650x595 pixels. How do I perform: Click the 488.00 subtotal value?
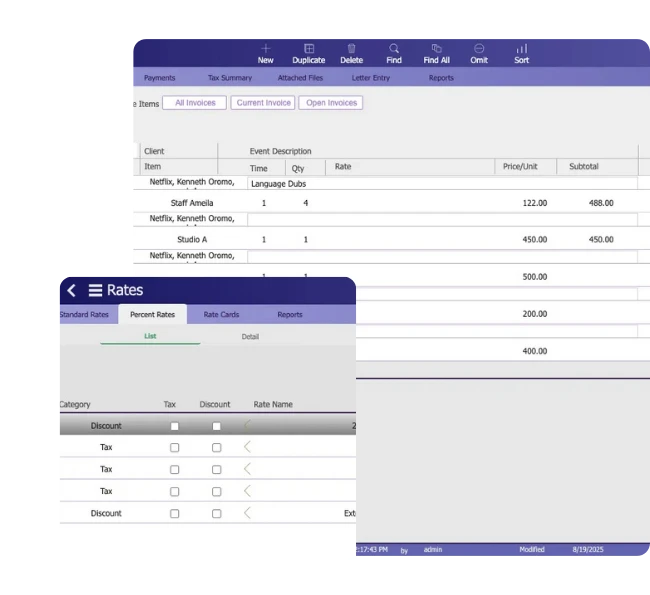pyautogui.click(x=601, y=203)
